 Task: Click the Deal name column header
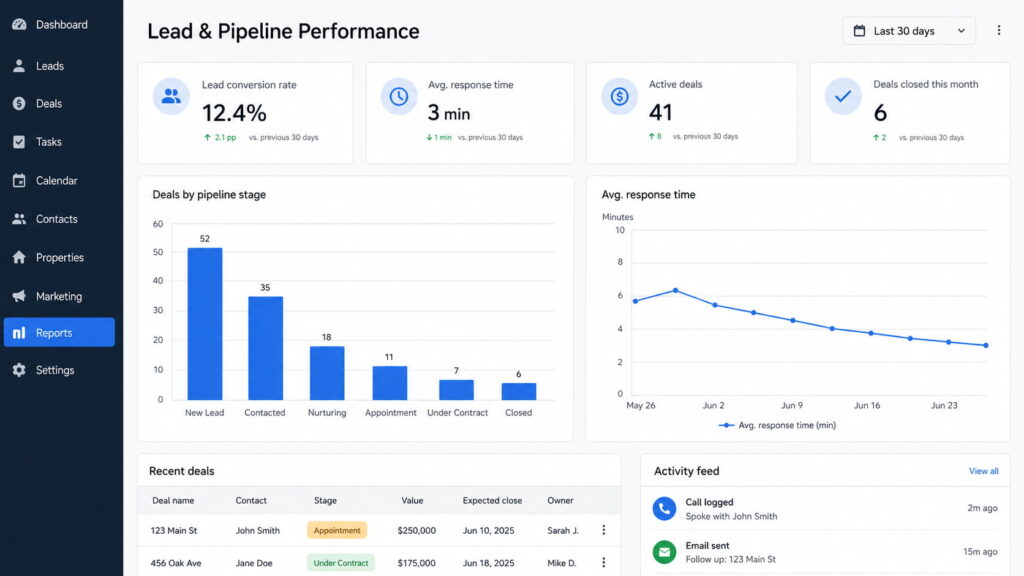tap(173, 500)
